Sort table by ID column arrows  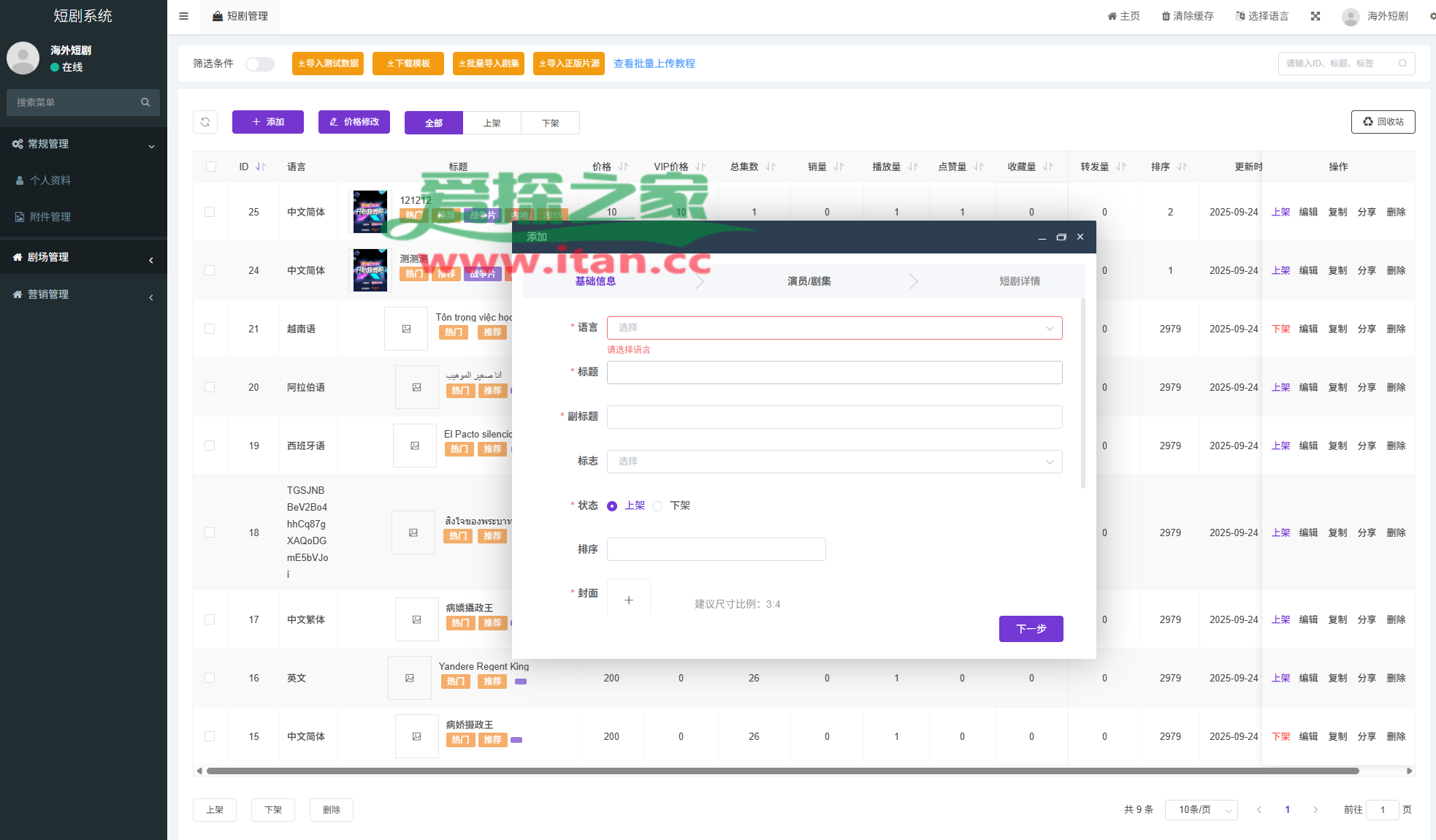point(261,167)
